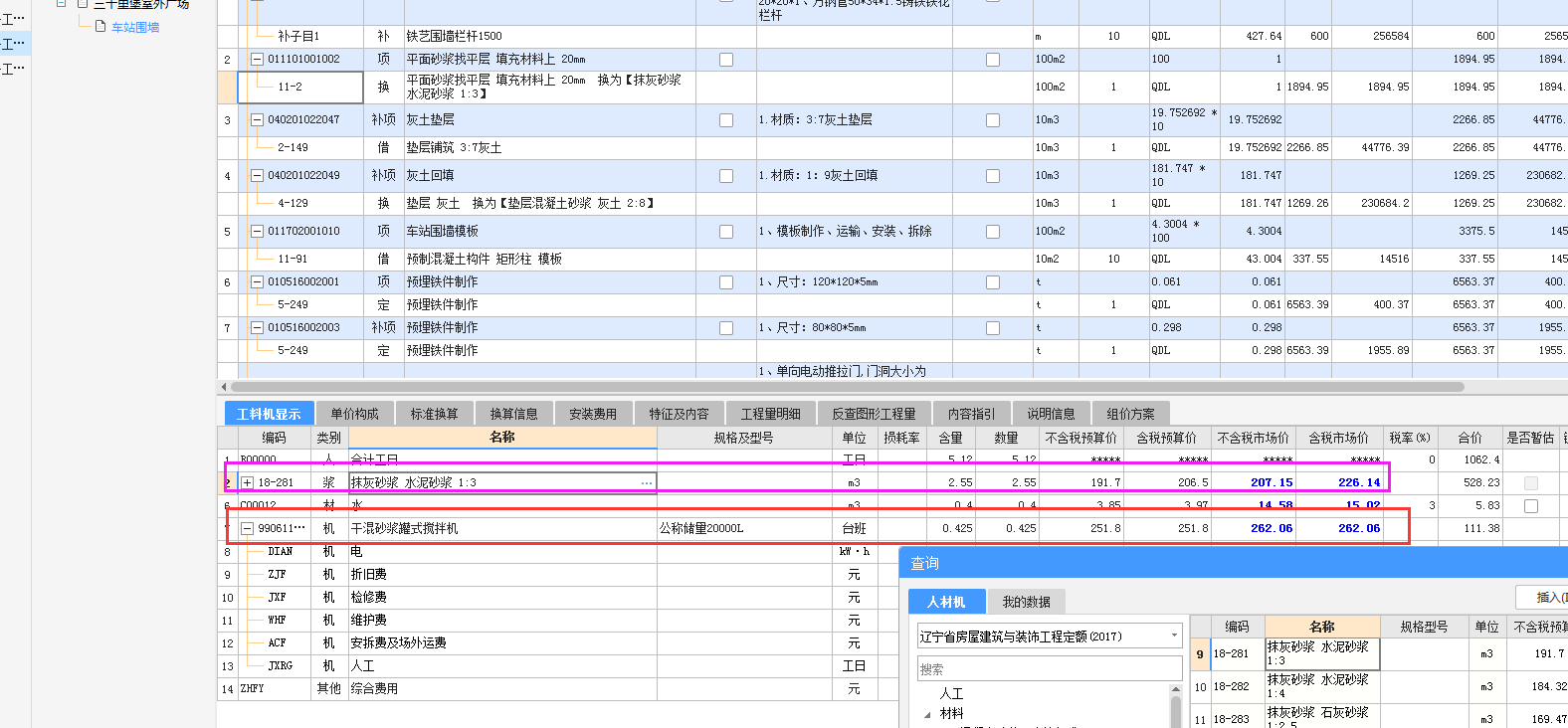Tick the checkbox right after 车站围墙模板 name
The height and width of the screenshot is (728, 1568).
point(726,232)
